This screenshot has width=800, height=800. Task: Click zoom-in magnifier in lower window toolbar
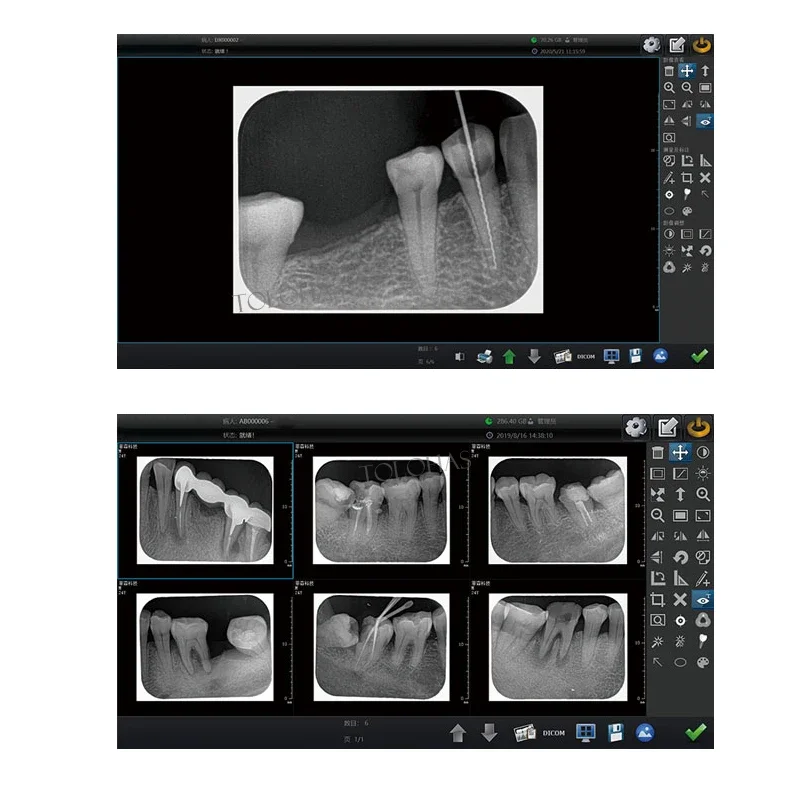point(703,494)
